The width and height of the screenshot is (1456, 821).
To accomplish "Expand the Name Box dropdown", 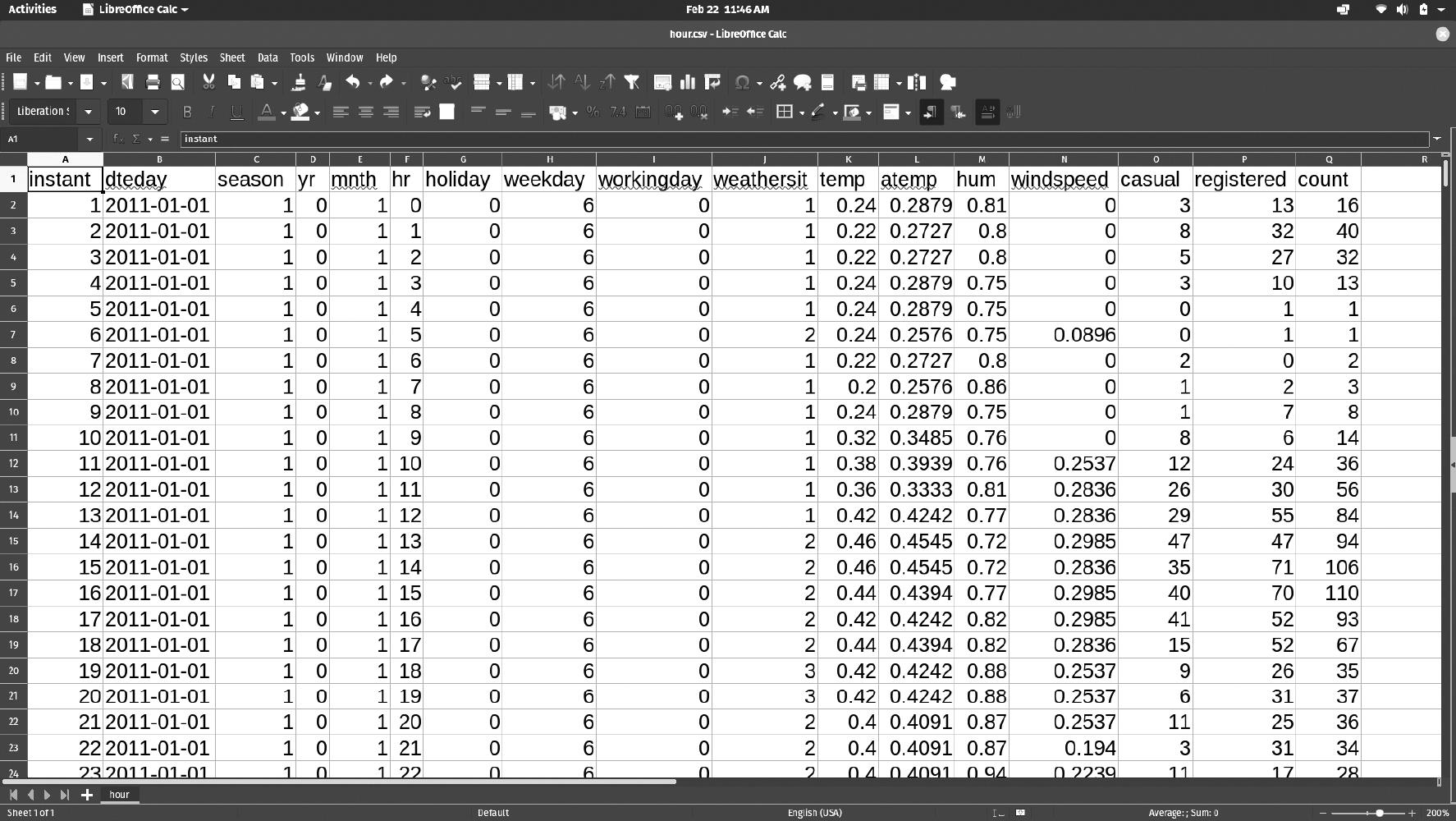I will pyautogui.click(x=89, y=139).
